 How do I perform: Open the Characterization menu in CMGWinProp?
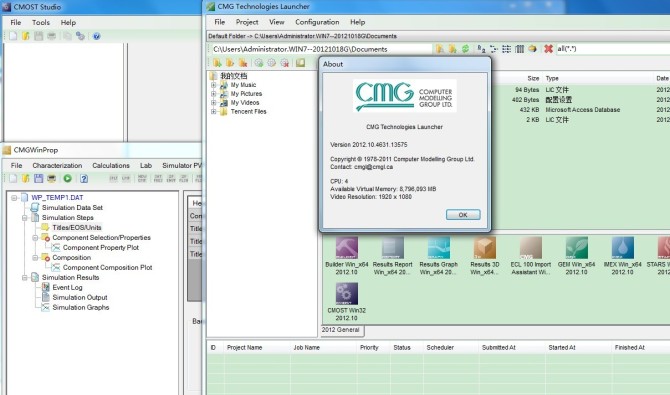(x=57, y=165)
